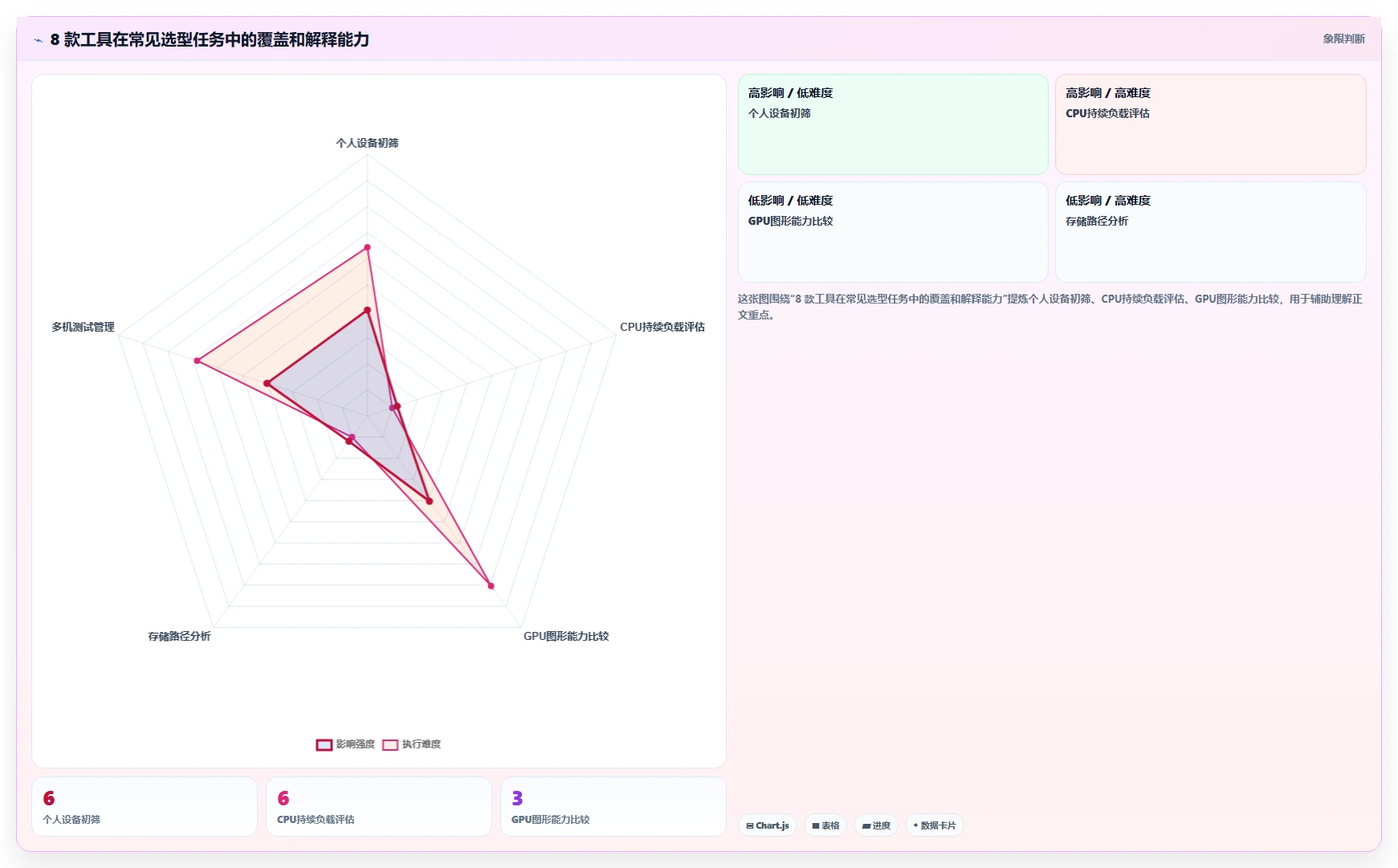Click 存储路径分析 text in quadrant card
This screenshot has width=1398, height=868.
point(1097,221)
